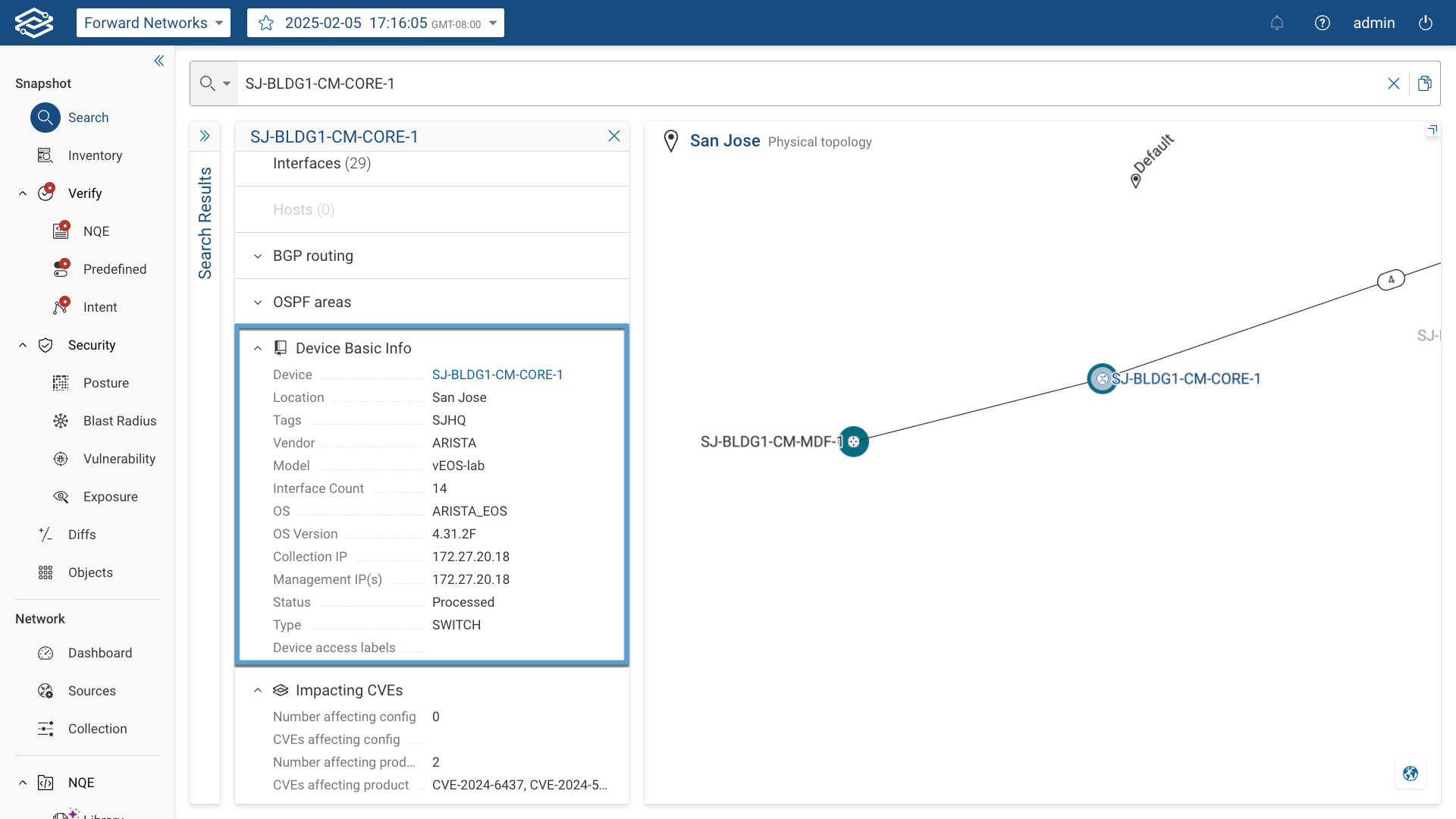Viewport: 1456px width, 819px height.
Task: Open the SJ-BLDG1-CM-CORE-1 device link
Action: pos(497,375)
